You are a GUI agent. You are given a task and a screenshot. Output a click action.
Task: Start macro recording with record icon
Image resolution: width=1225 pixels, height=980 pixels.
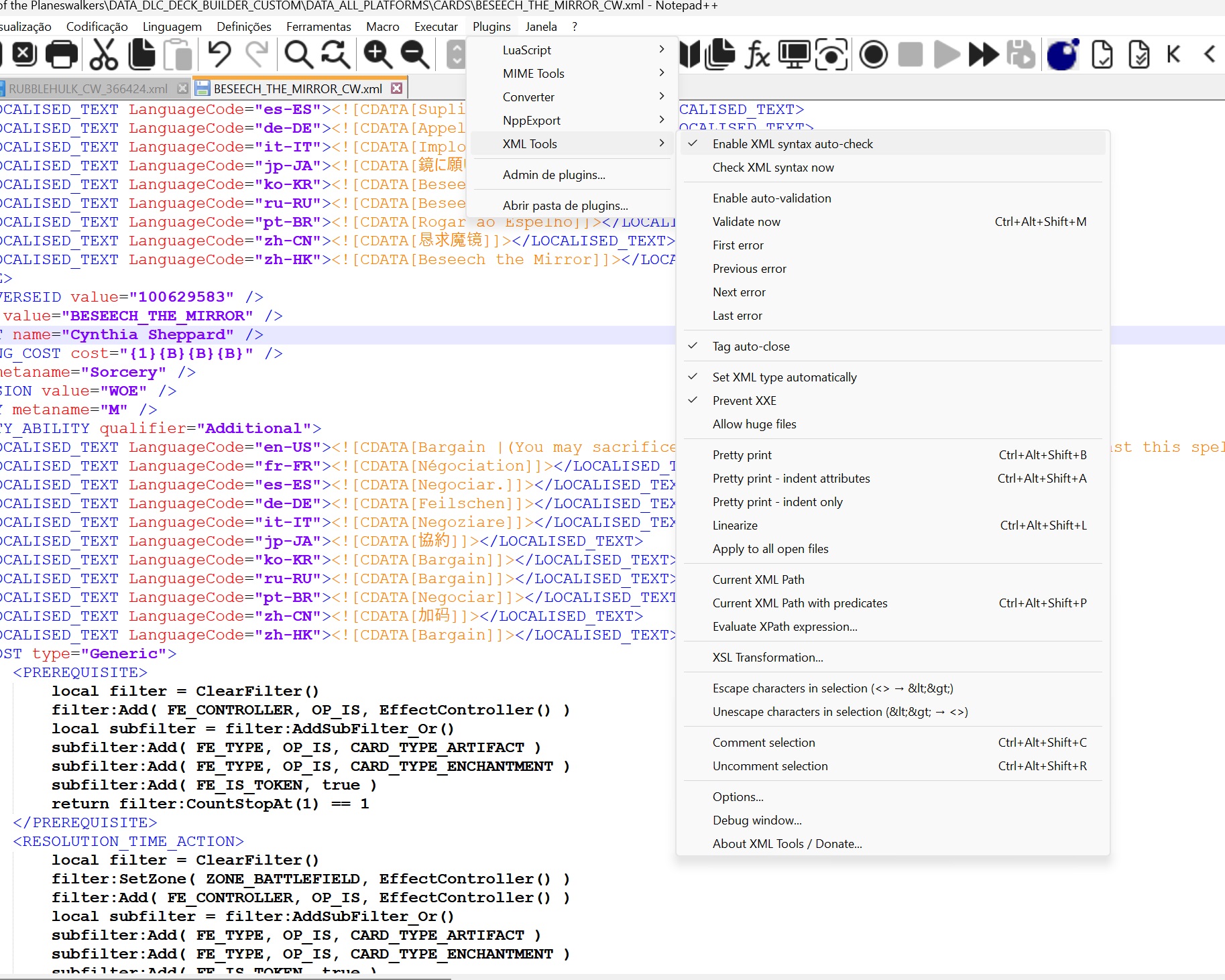873,55
